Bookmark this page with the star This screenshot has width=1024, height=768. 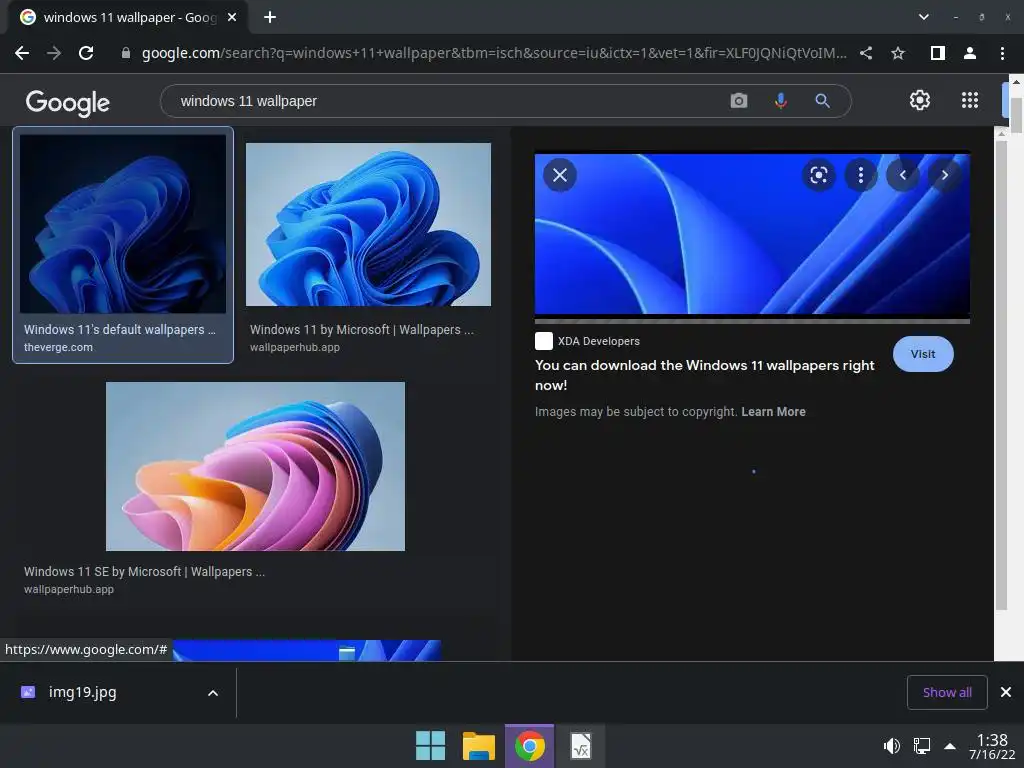pos(898,53)
